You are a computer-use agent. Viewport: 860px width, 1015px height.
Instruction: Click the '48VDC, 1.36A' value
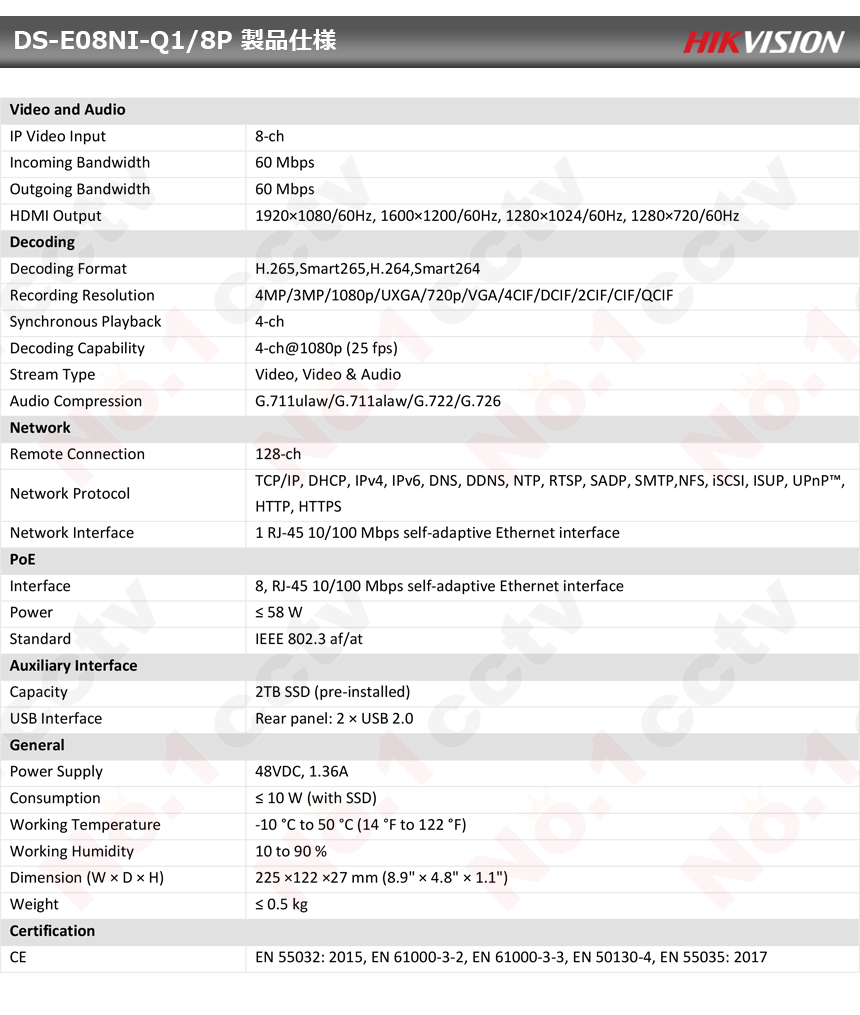(x=302, y=772)
